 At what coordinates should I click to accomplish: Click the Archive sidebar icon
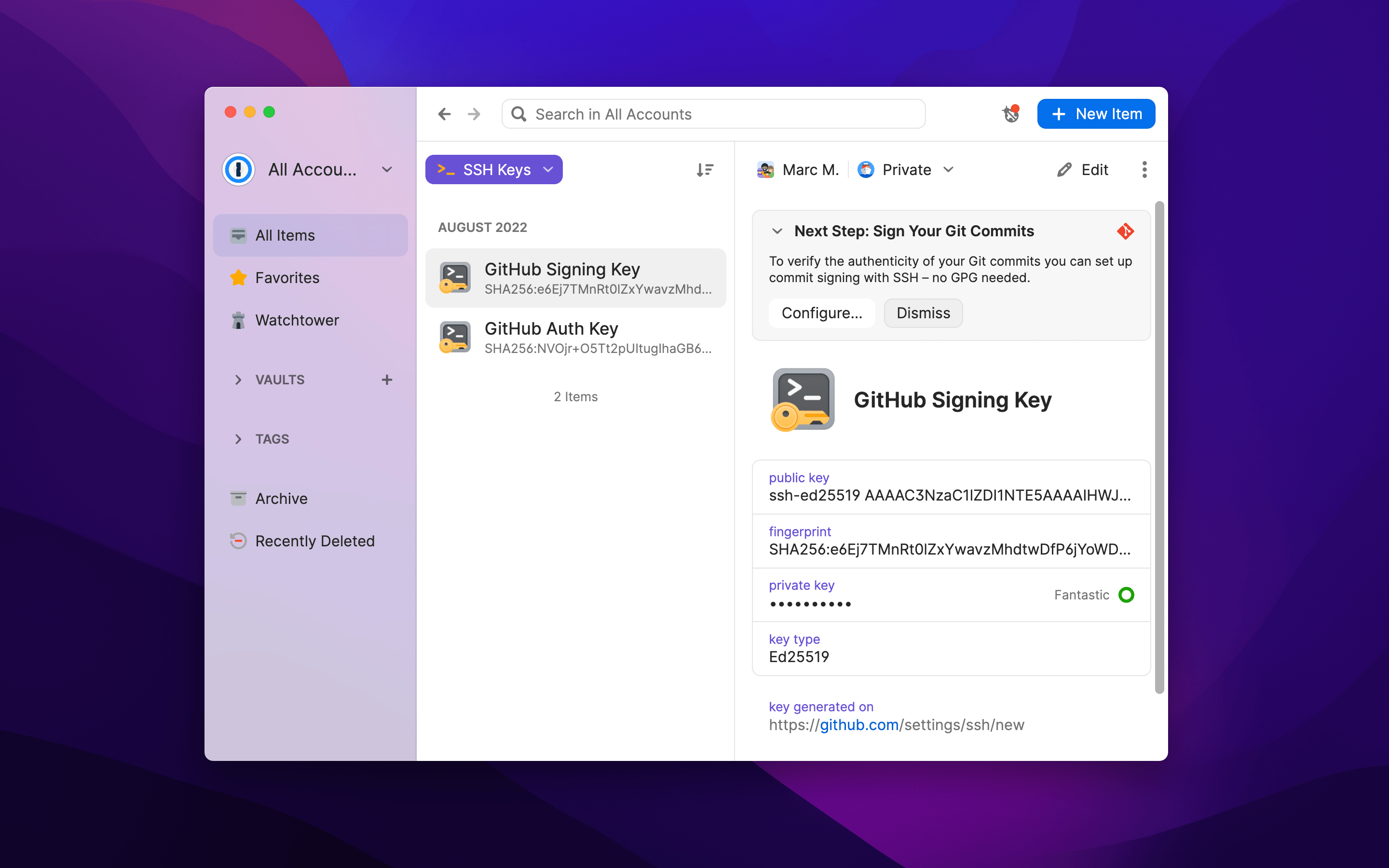tap(237, 497)
